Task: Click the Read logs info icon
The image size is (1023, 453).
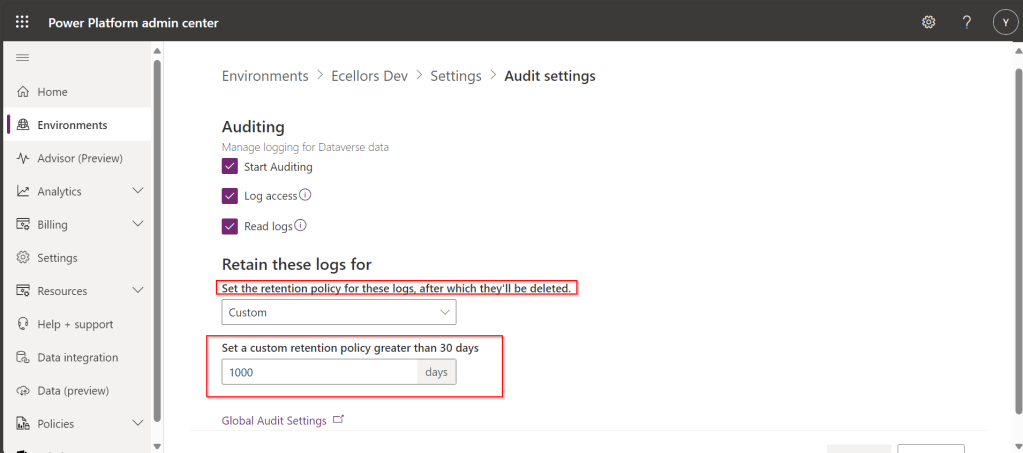Action: [x=300, y=226]
